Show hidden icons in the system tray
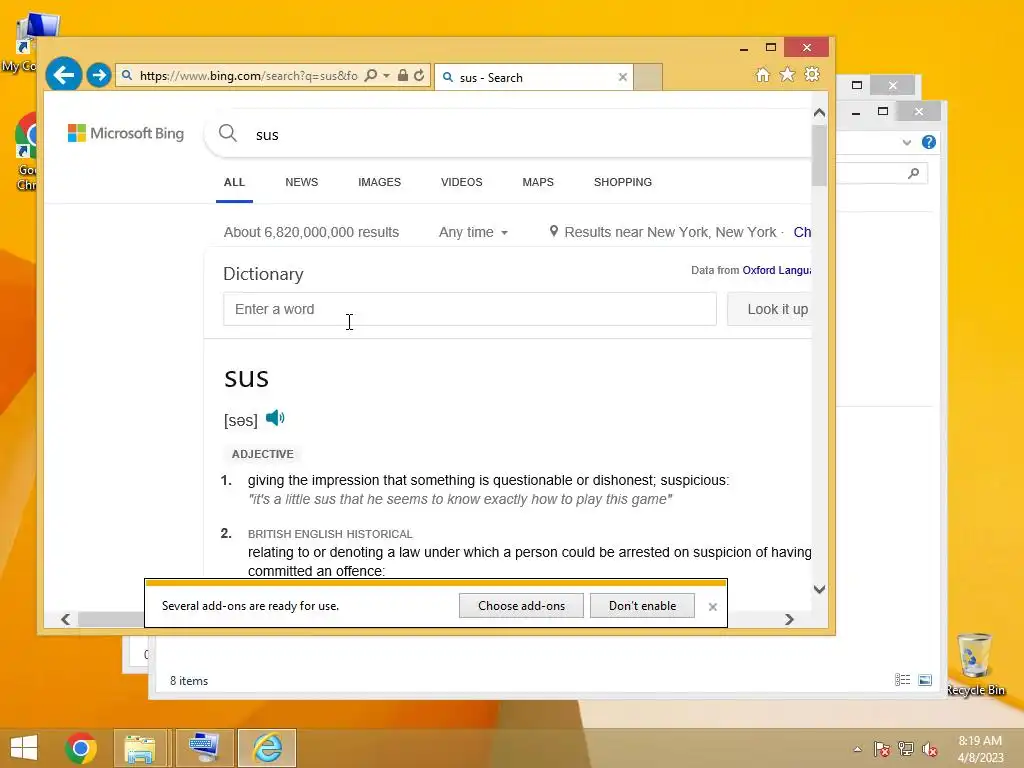Viewport: 1024px width, 768px height. (x=857, y=749)
